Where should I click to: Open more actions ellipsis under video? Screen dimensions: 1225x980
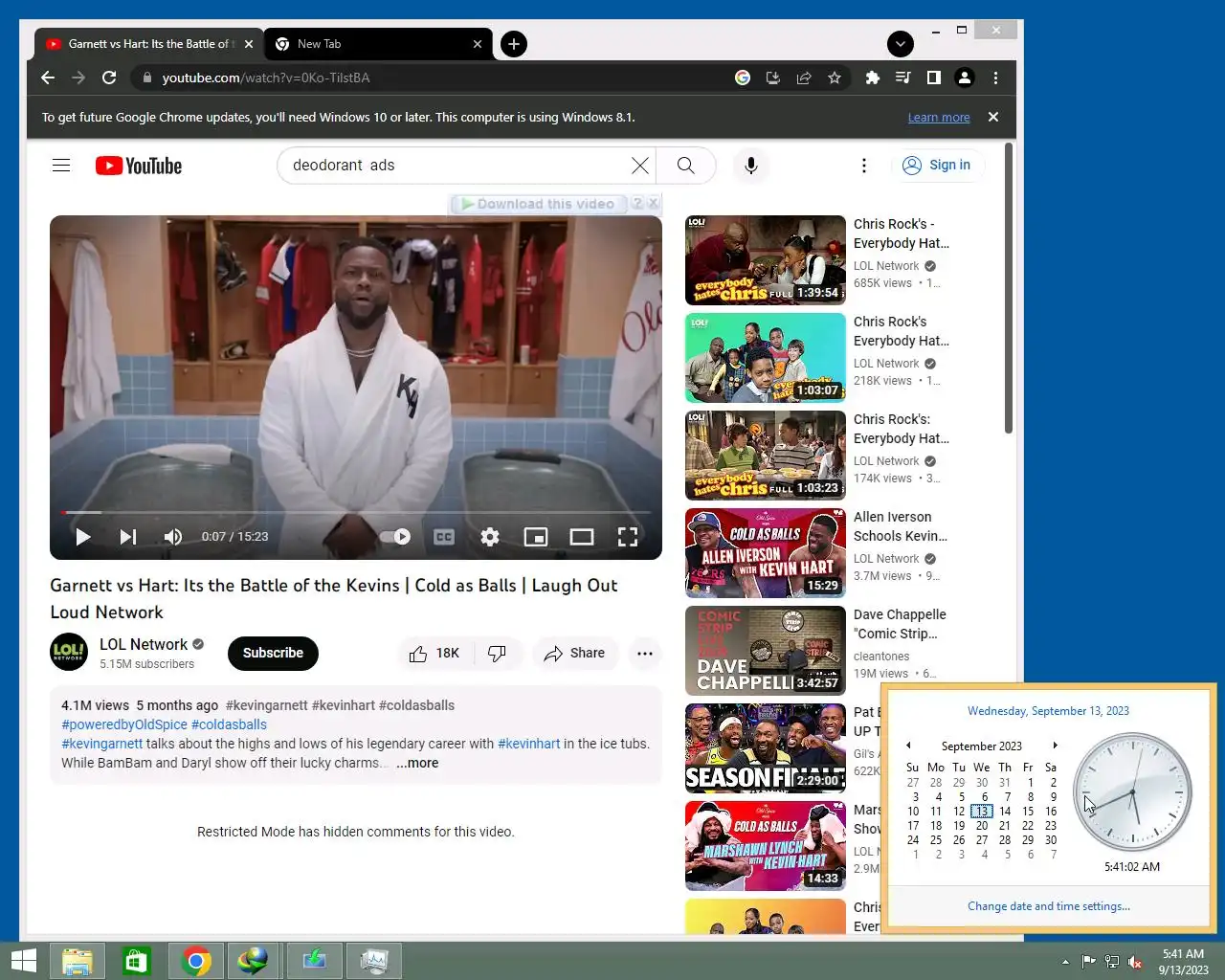point(645,653)
